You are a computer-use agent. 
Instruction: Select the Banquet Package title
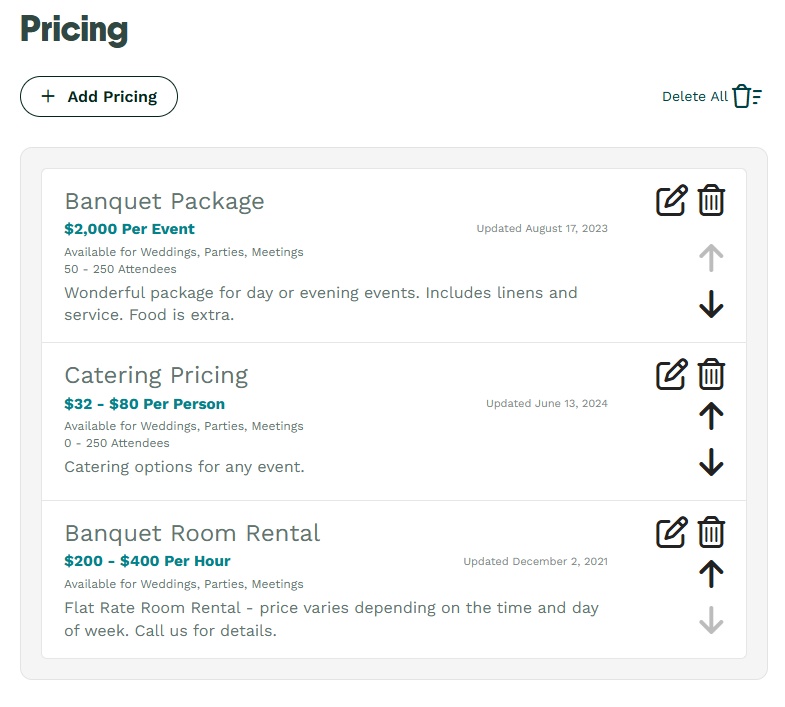(x=164, y=201)
